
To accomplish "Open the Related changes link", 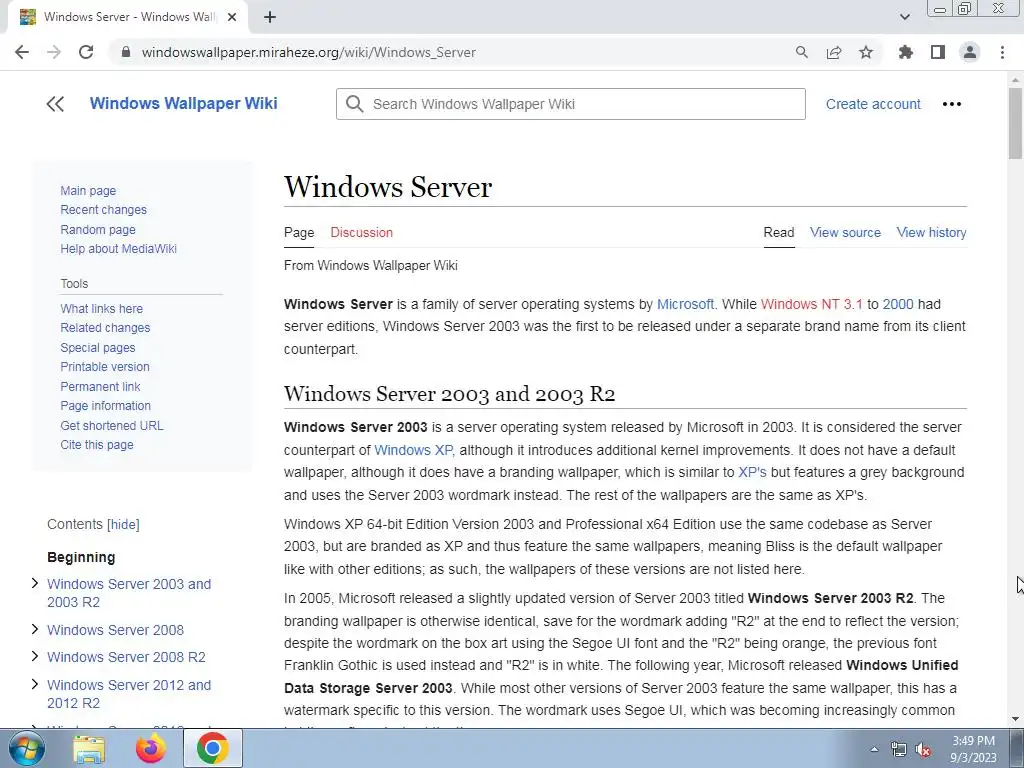I will point(105,328).
